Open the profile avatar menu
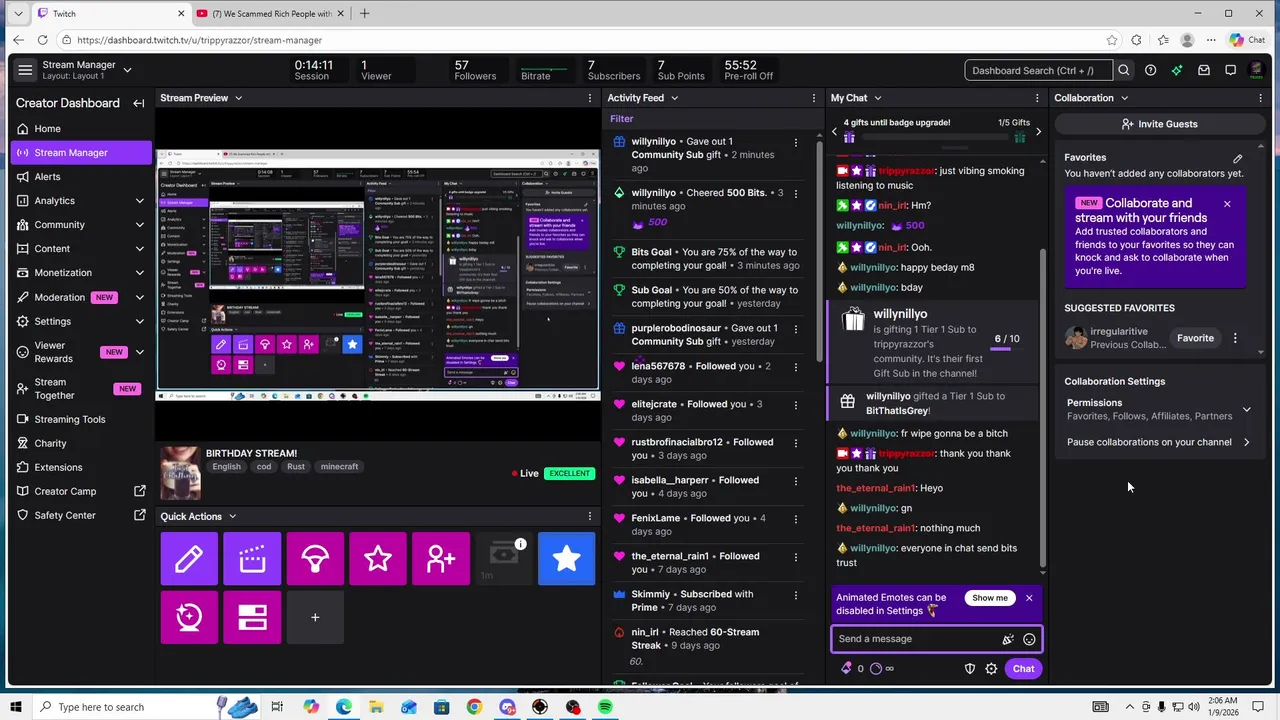Image resolution: width=1280 pixels, height=720 pixels. click(1257, 70)
